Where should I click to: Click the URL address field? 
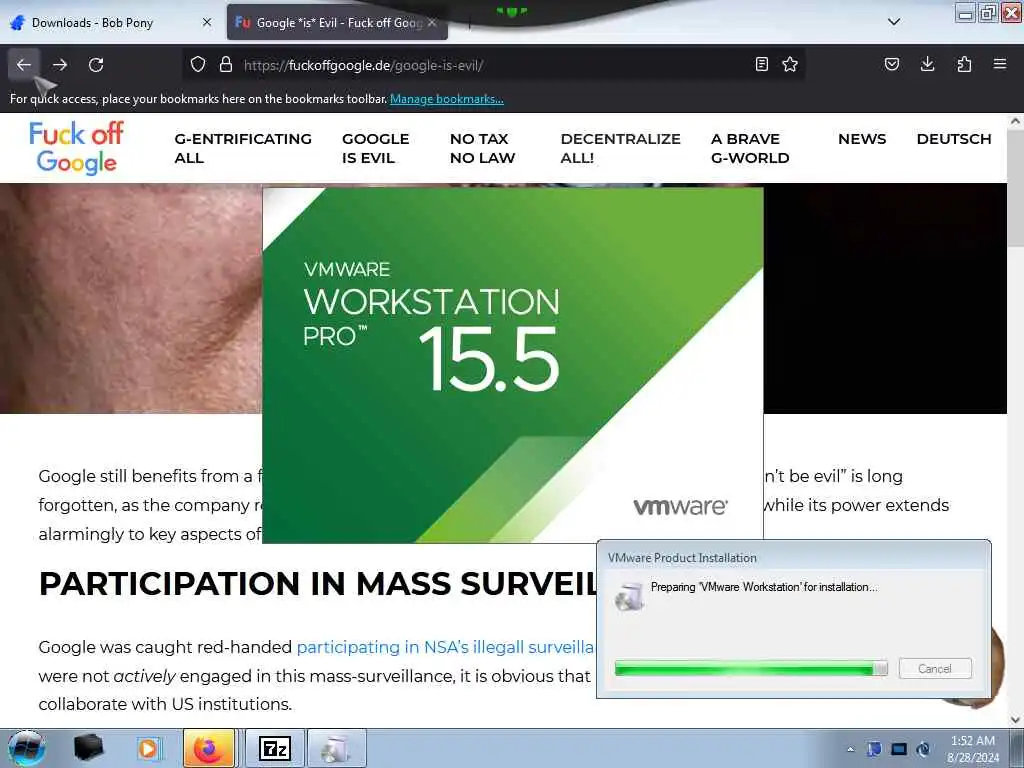tap(493, 65)
